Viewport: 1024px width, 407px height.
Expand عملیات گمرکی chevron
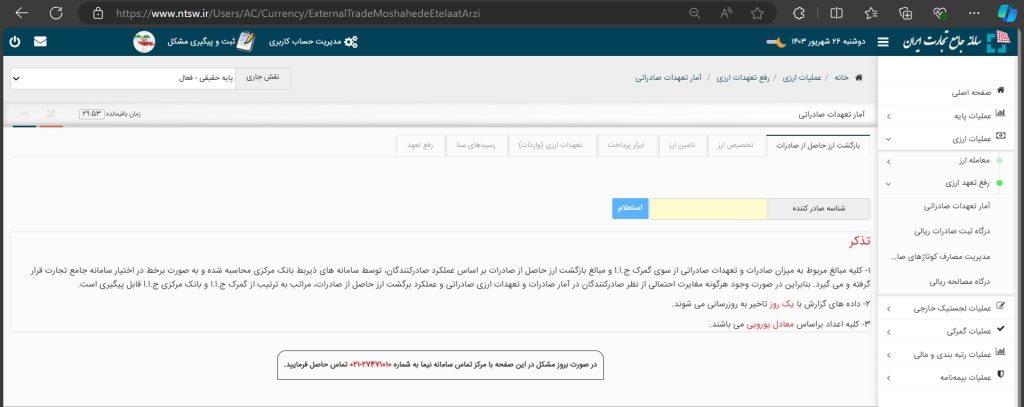(888, 332)
